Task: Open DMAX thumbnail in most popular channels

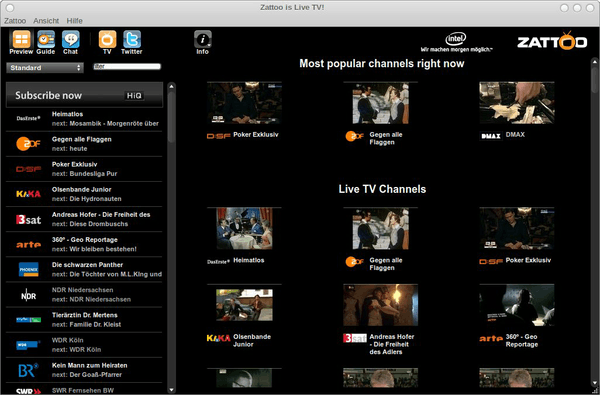Action: coord(517,103)
